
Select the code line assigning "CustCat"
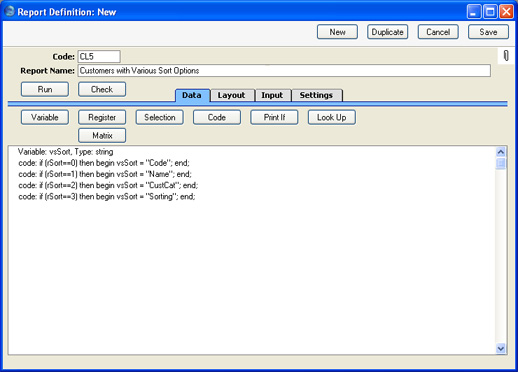pyautogui.click(x=108, y=185)
